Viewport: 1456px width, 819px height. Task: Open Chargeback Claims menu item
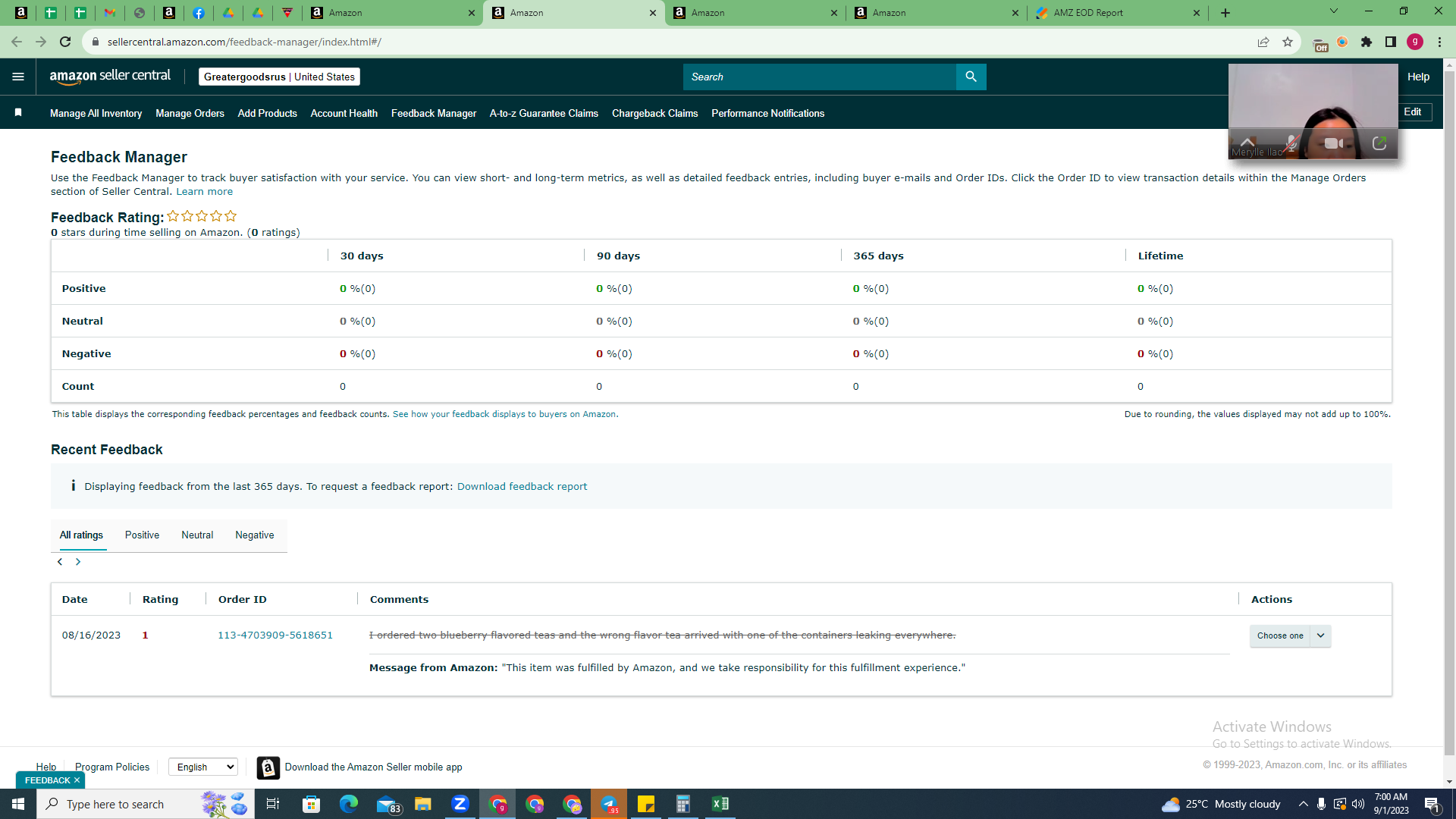655,113
